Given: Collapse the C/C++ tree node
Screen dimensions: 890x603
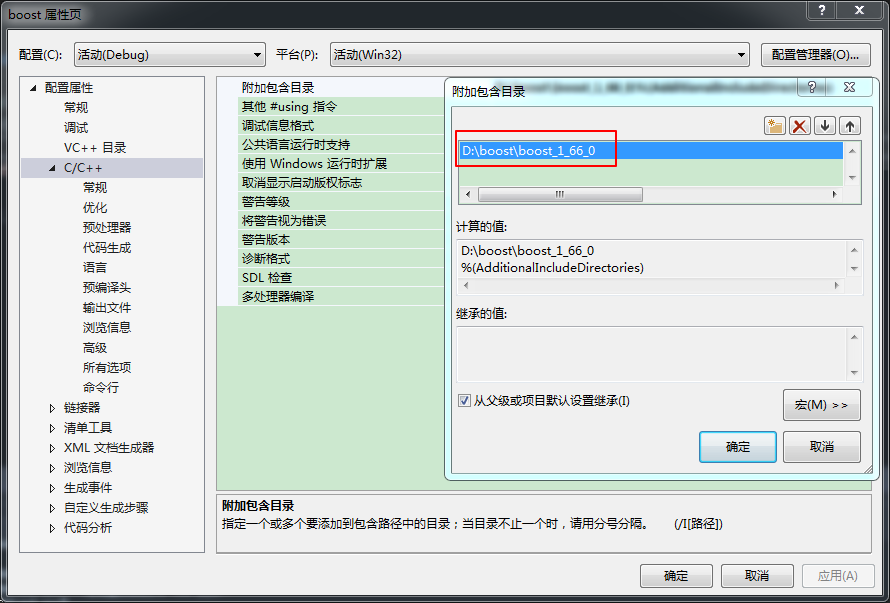Looking at the screenshot, I should click(x=53, y=168).
